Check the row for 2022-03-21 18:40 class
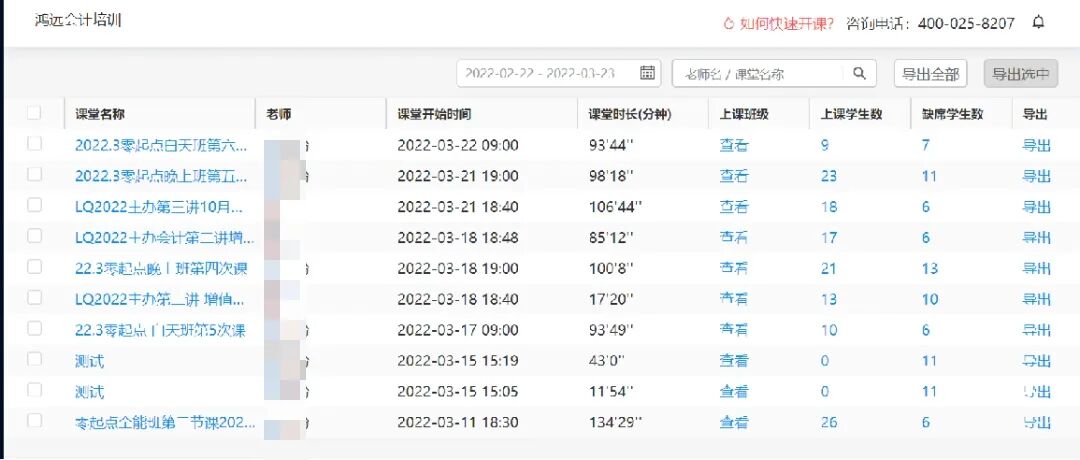This screenshot has height=460, width=1080. pyautogui.click(x=34, y=205)
